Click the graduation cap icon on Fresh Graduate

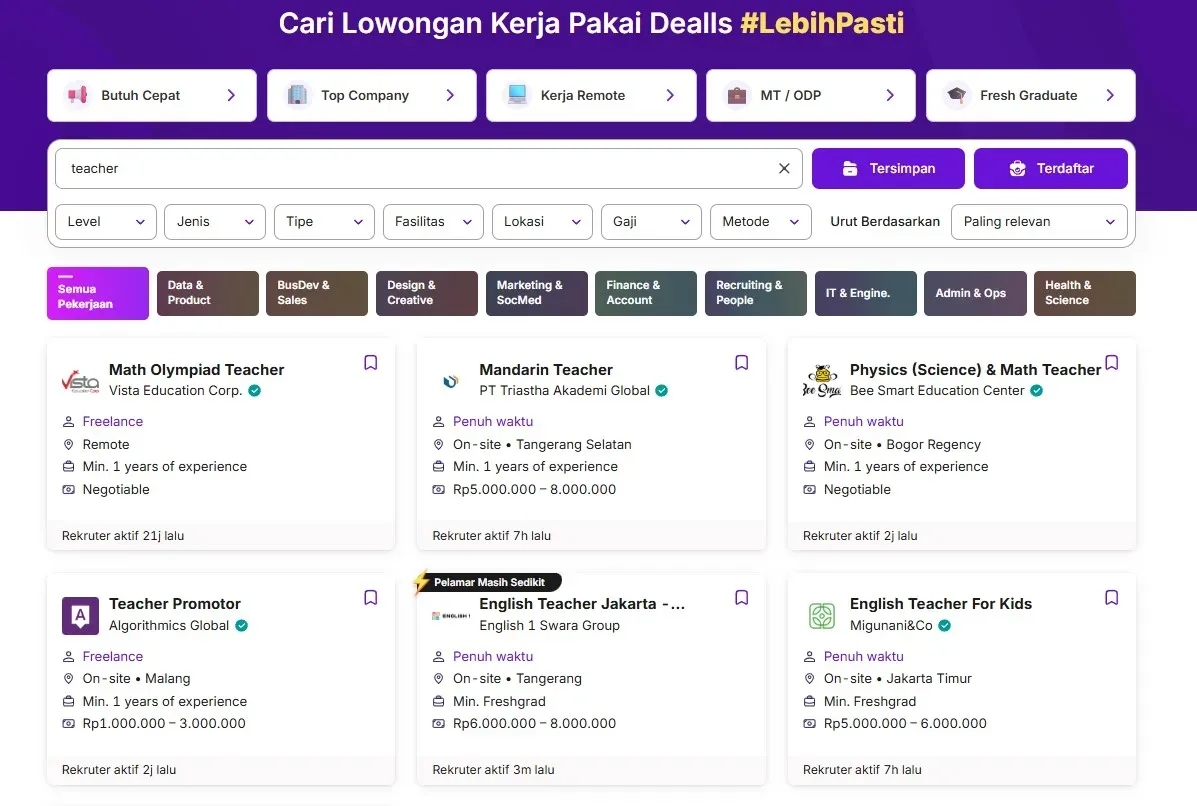coord(957,95)
